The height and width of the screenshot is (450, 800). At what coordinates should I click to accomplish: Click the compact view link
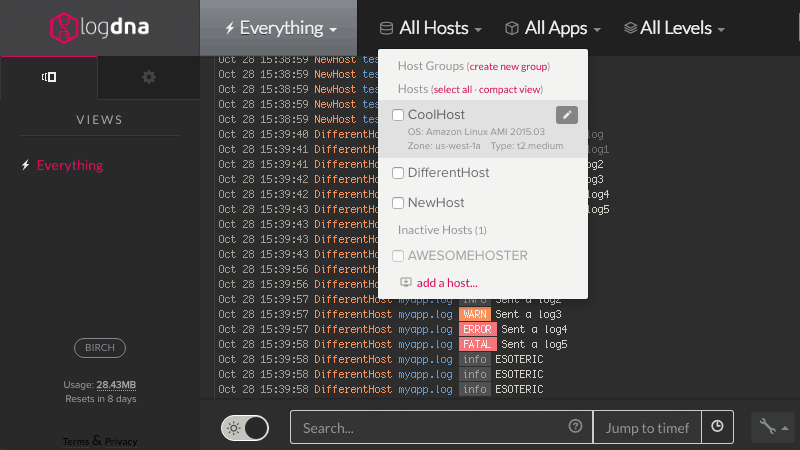point(510,89)
